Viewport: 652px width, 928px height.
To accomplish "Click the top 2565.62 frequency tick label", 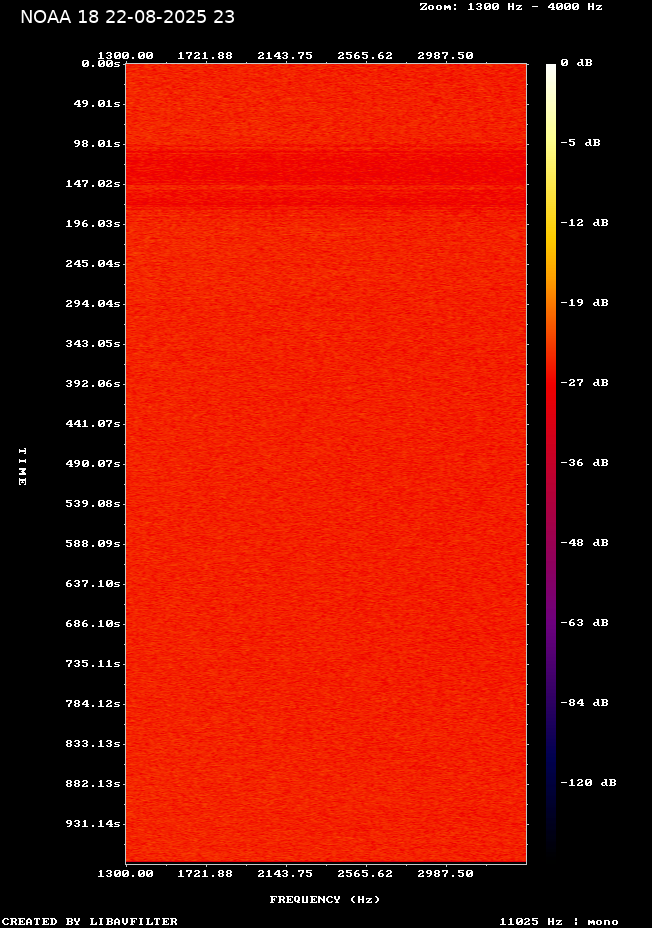I will 365,56.
